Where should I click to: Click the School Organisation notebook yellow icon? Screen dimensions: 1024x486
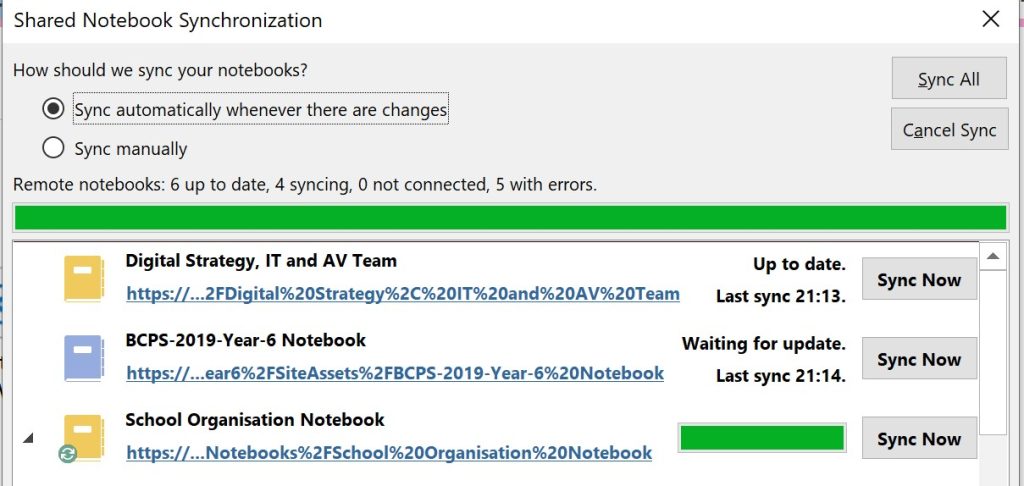tap(84, 437)
